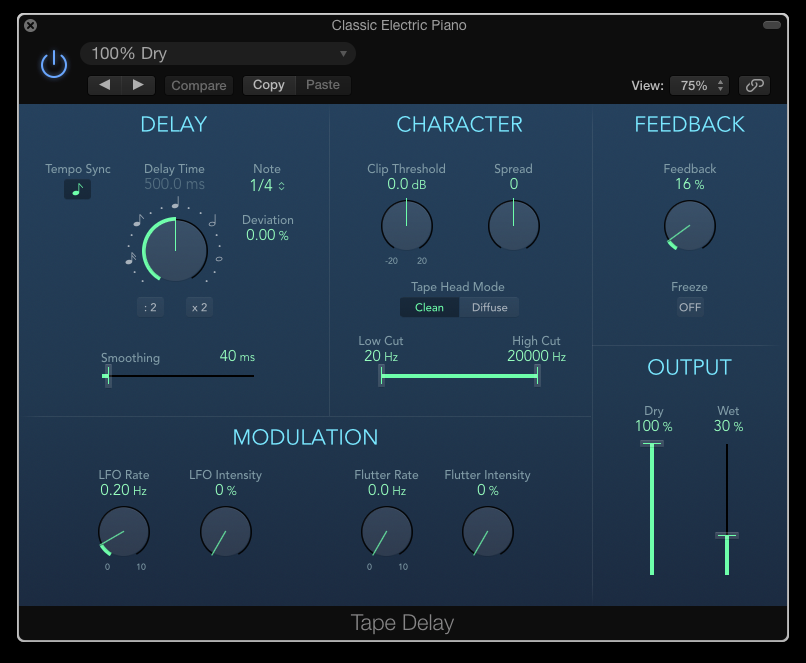The width and height of the screenshot is (806, 663).
Task: Select Clean tape head mode
Action: [x=429, y=307]
